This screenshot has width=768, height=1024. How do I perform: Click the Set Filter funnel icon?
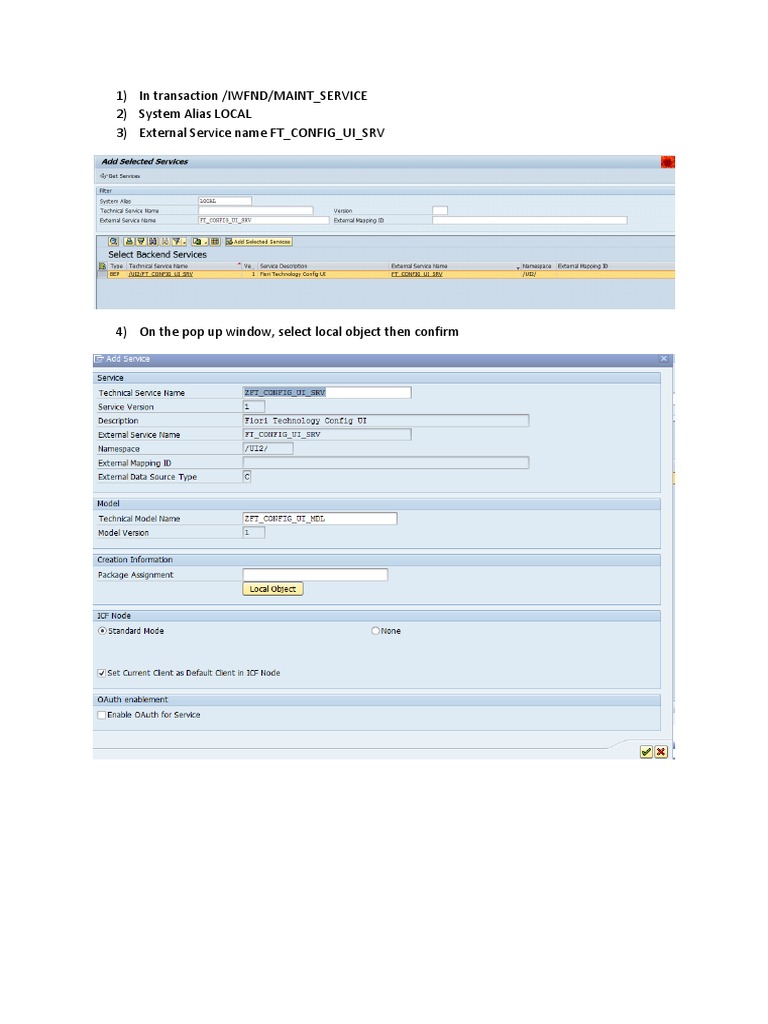click(176, 242)
